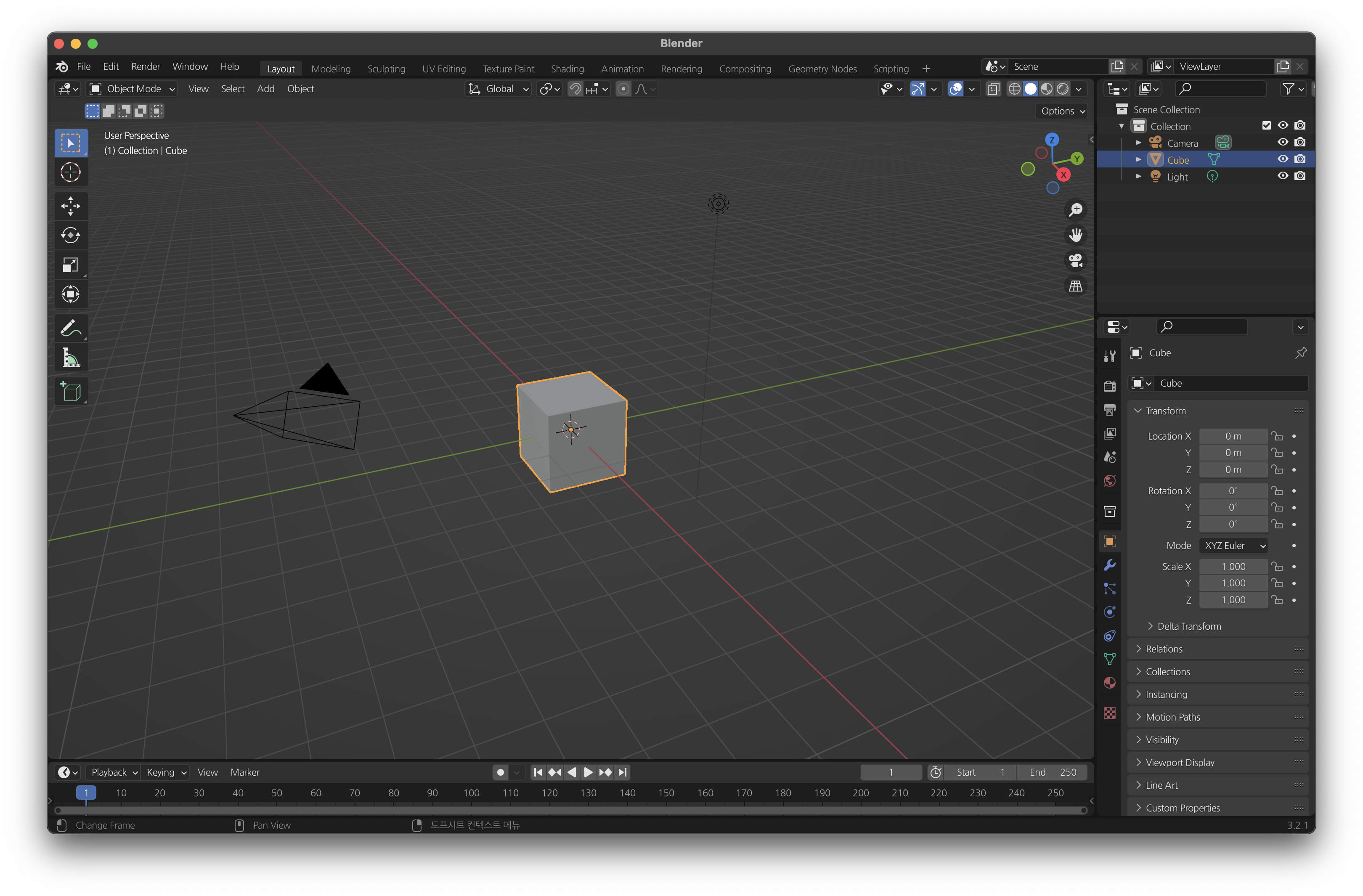Toggle camera view in viewport
This screenshot has height=896, width=1363.
(x=1076, y=260)
